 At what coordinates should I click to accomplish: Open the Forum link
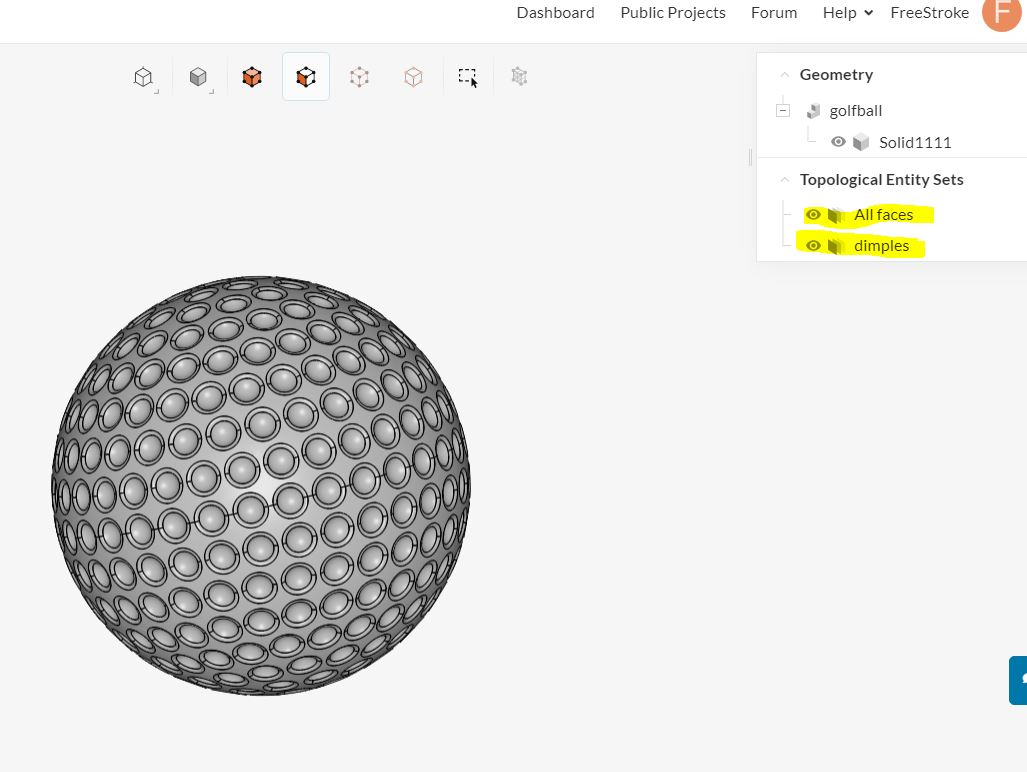[774, 12]
